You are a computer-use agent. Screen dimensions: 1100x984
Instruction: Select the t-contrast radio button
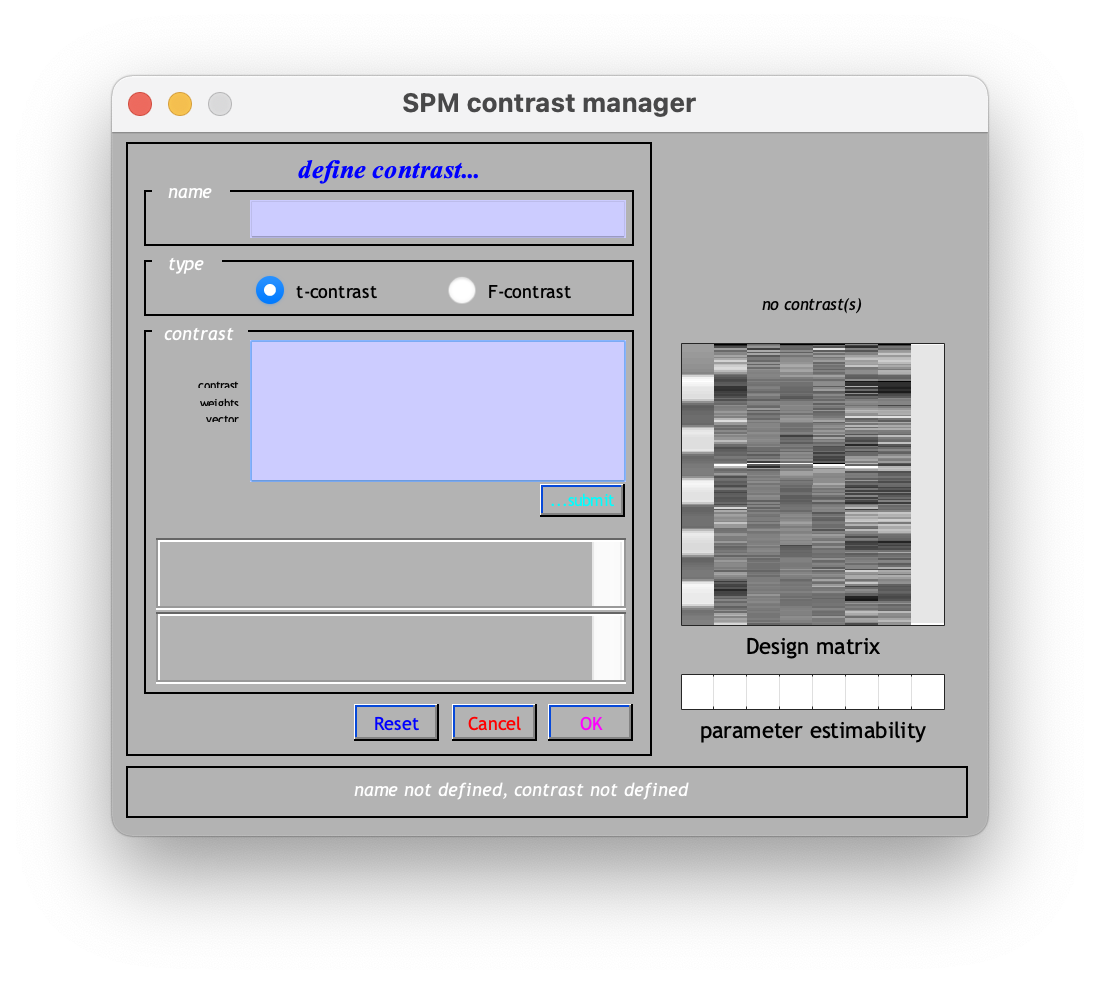pyautogui.click(x=270, y=290)
